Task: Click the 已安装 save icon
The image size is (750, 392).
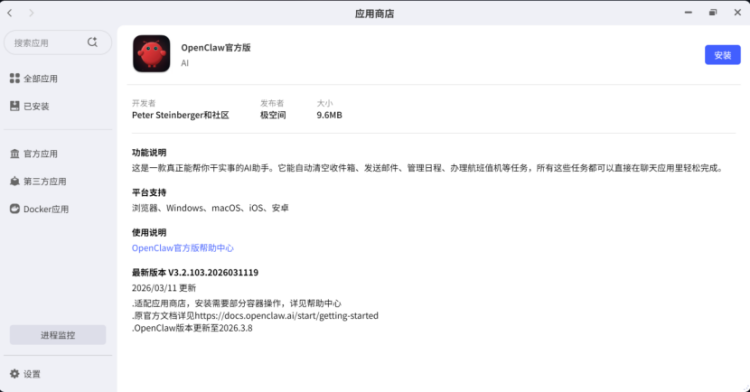Action: [x=15, y=106]
